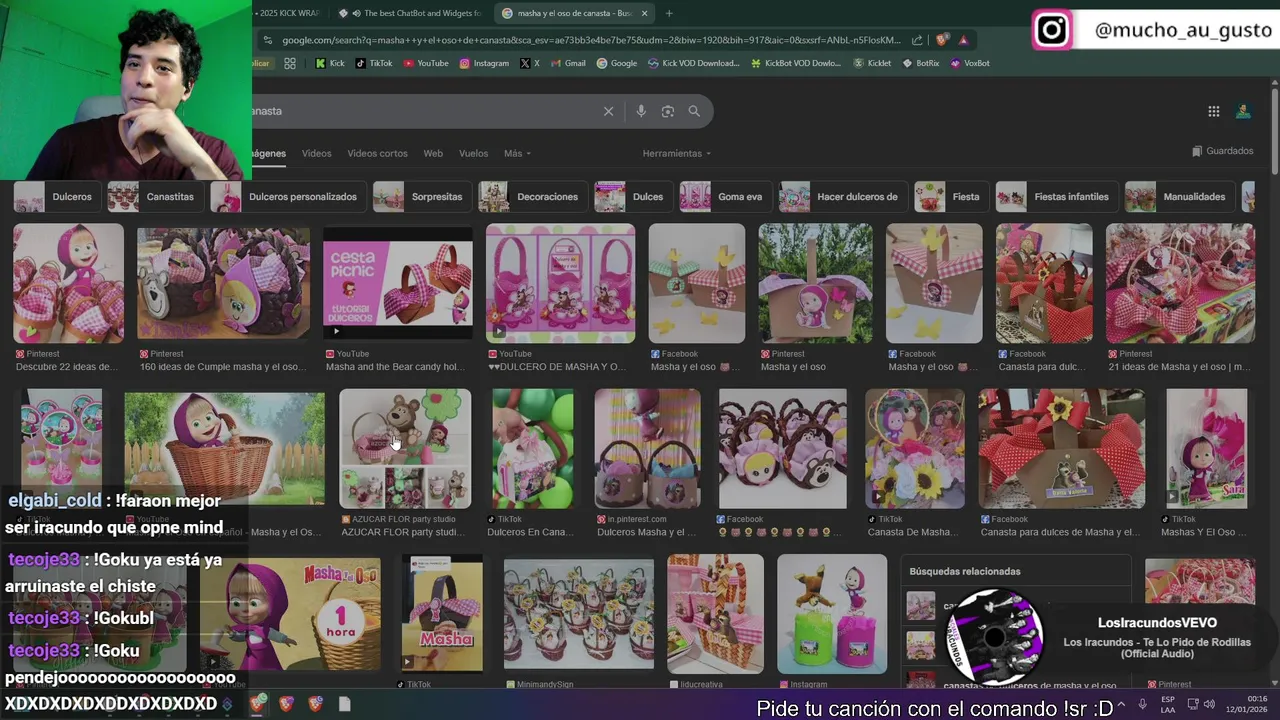
Task: Select the Hacer dulceros de filter chip
Action: click(843, 197)
